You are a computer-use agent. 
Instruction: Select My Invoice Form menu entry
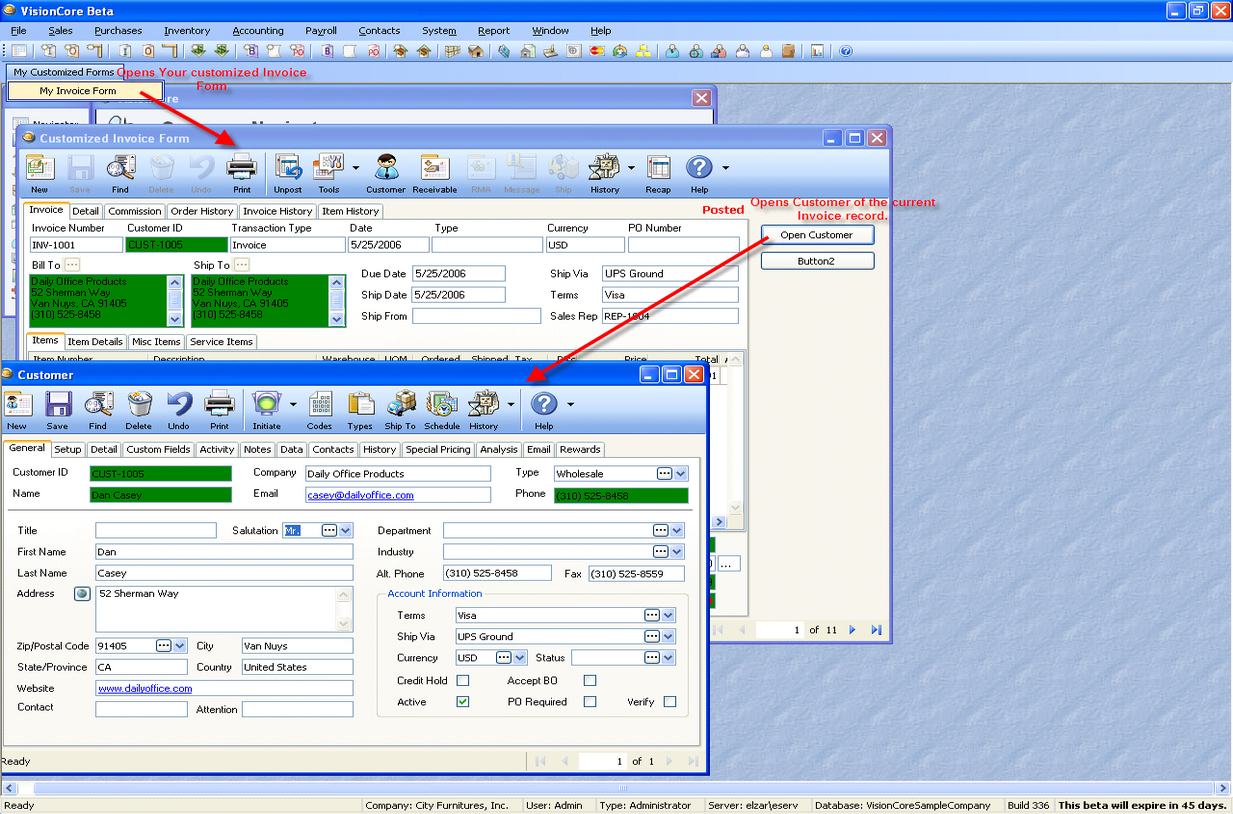85,91
